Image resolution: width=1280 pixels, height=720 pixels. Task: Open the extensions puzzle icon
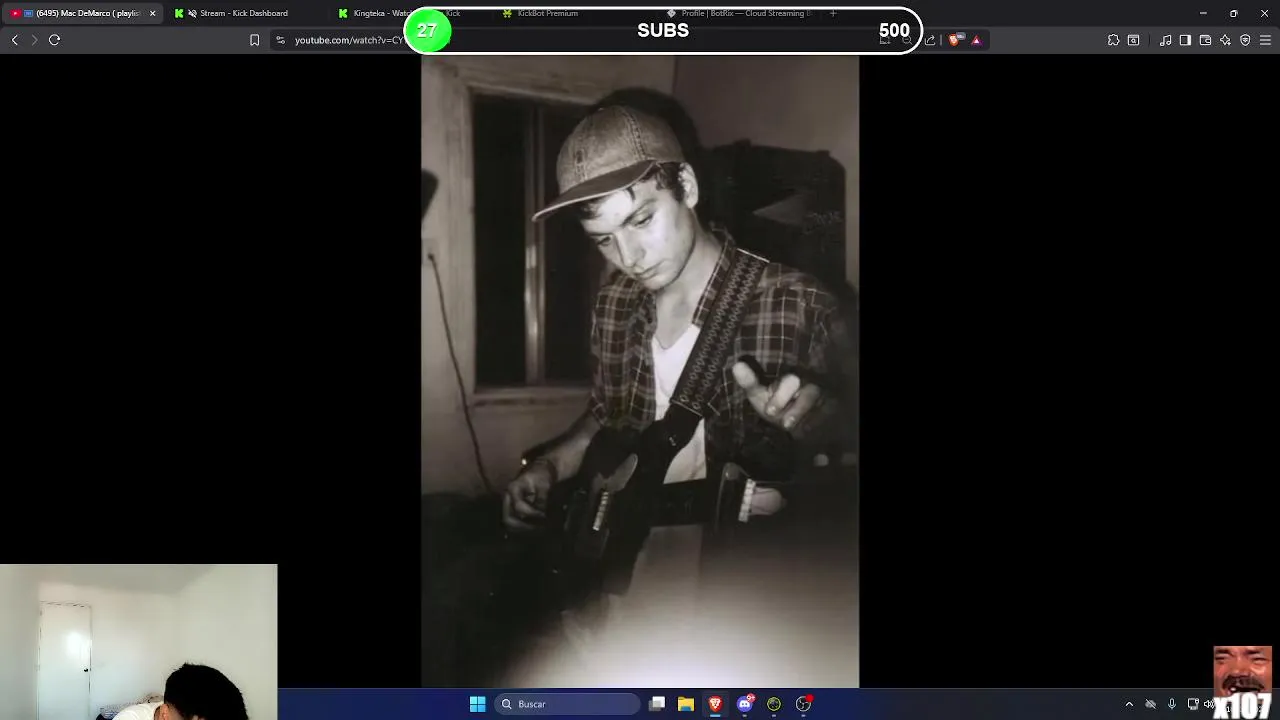coord(1113,40)
